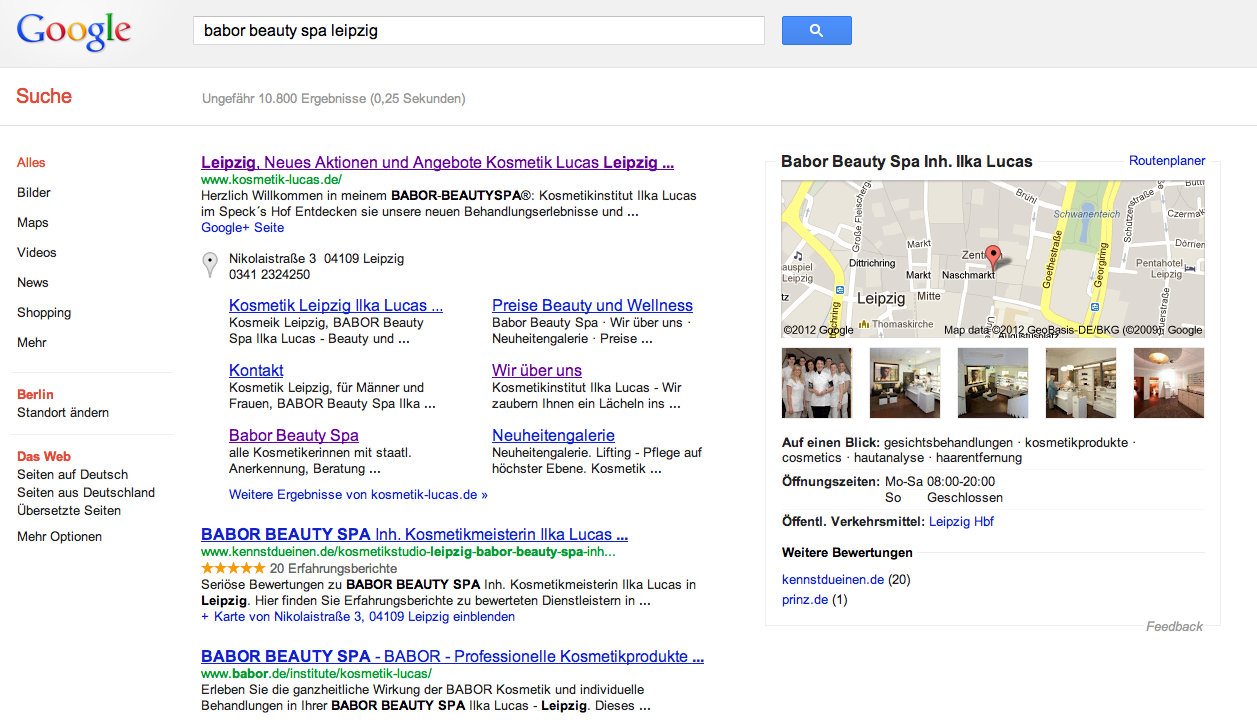Expand Karte von Nikolaistraße 3 einblenden
1257x727 pixels.
click(358, 617)
